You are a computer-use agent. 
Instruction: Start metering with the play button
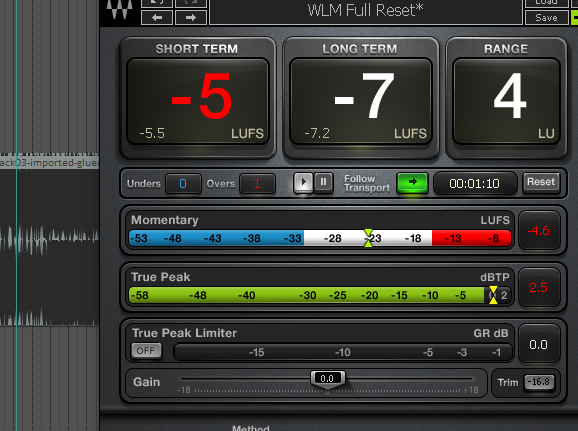pyautogui.click(x=303, y=182)
